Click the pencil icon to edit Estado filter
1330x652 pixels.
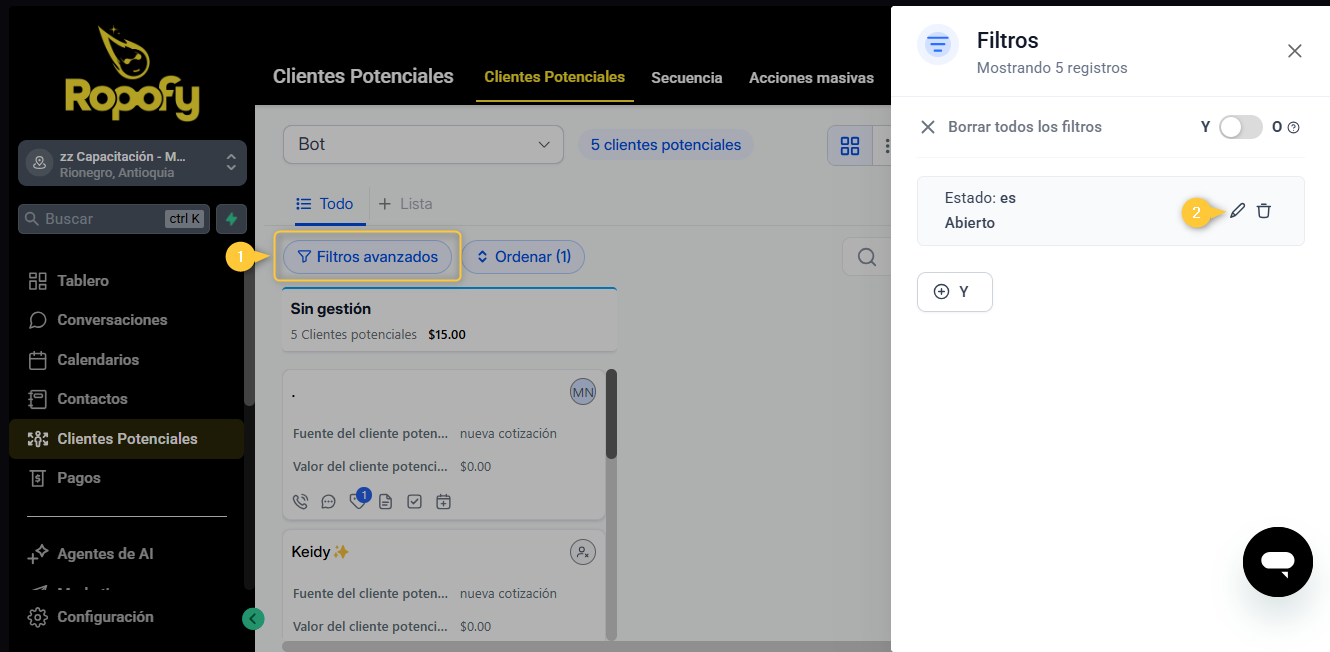click(1238, 211)
